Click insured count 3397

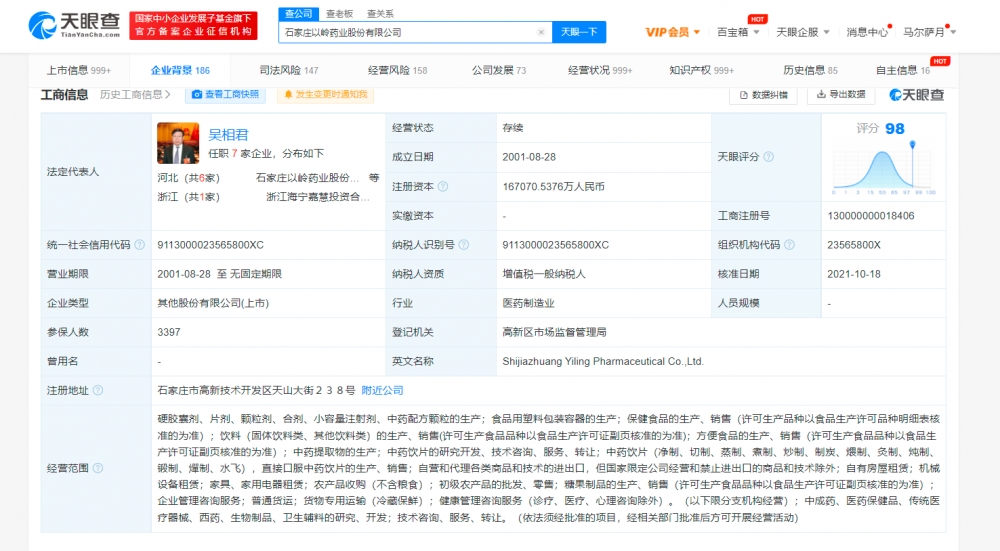[x=169, y=332]
